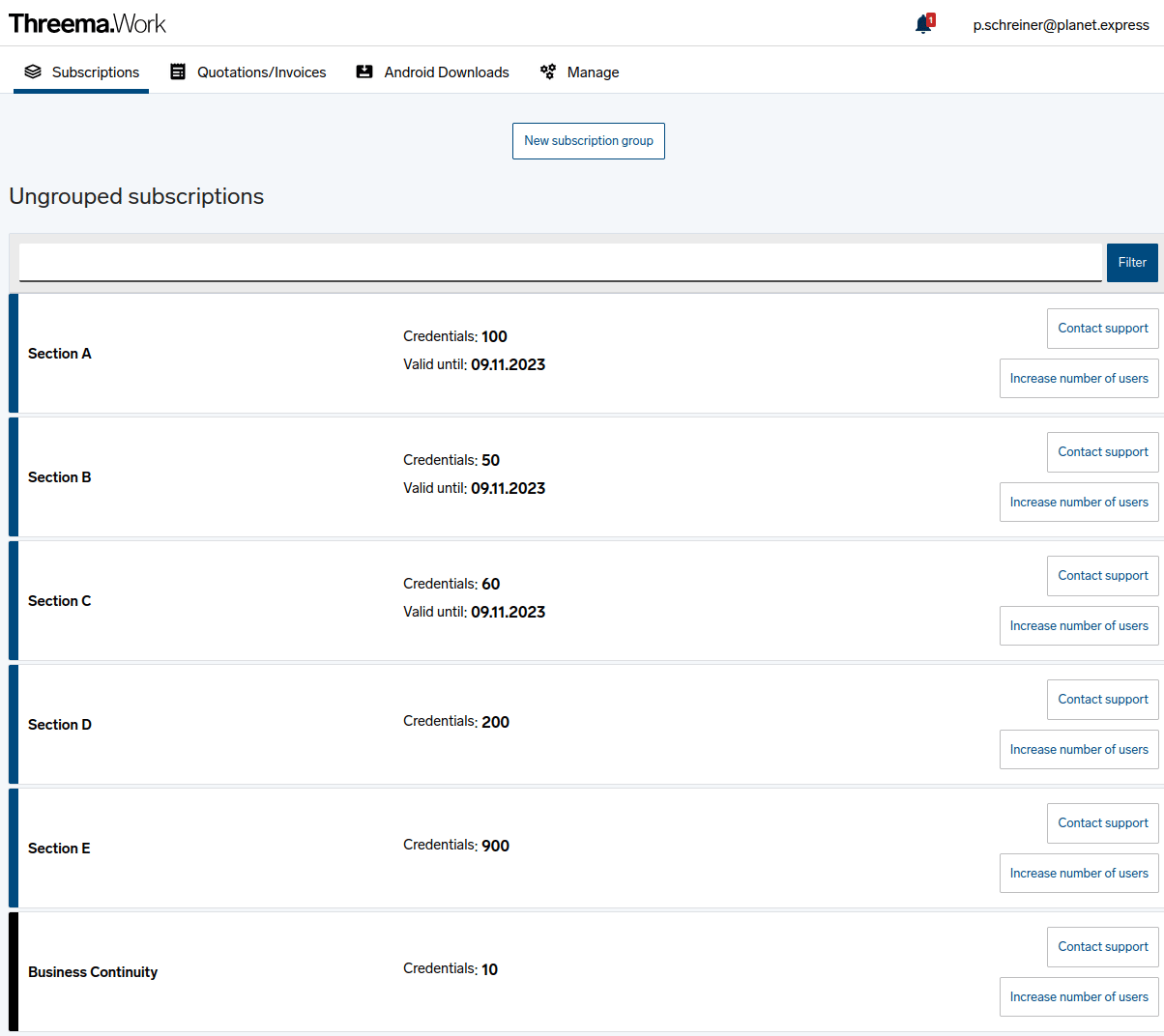Viewport: 1164px width, 1036px height.
Task: Contact support for Business Continuity
Action: (x=1103, y=947)
